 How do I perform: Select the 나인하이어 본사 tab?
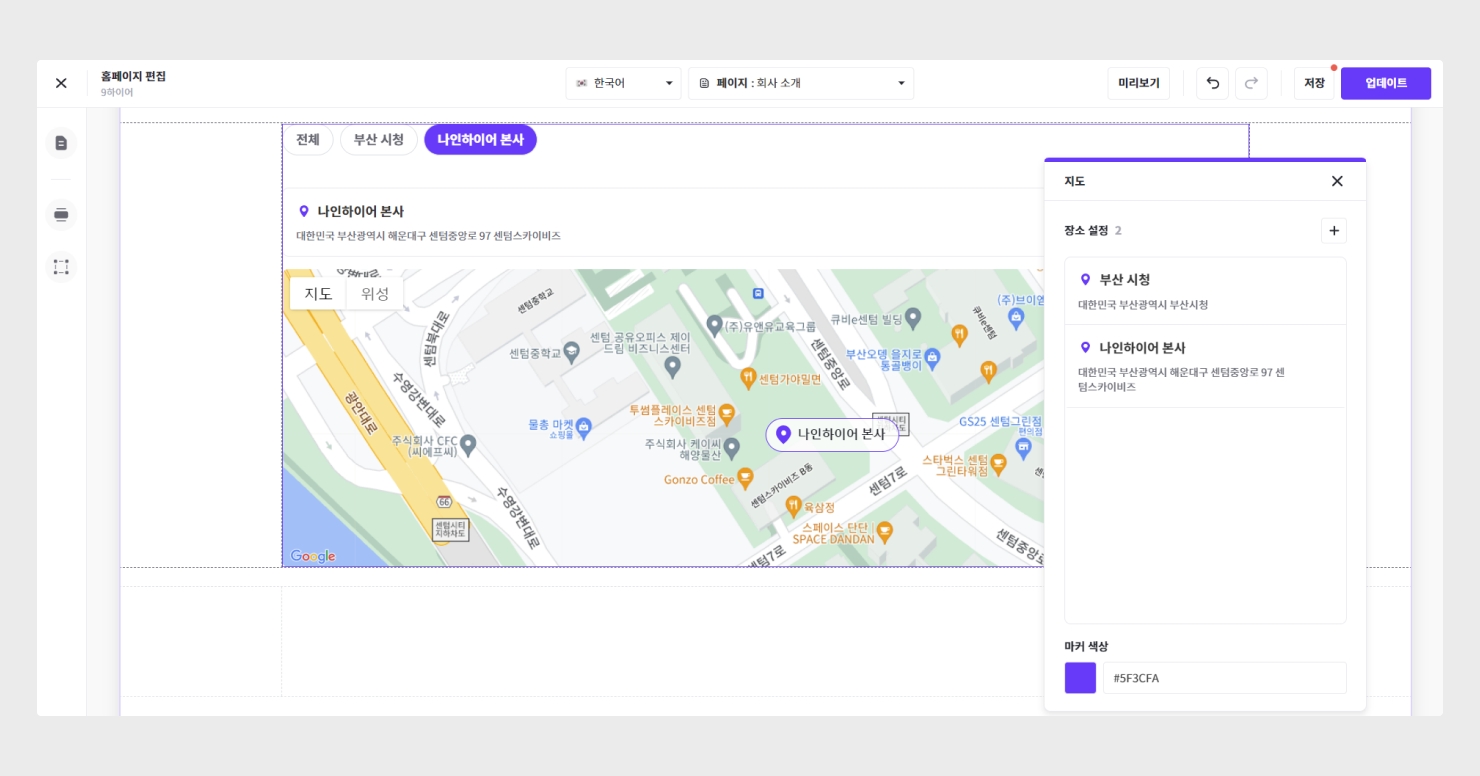pyautogui.click(x=480, y=140)
